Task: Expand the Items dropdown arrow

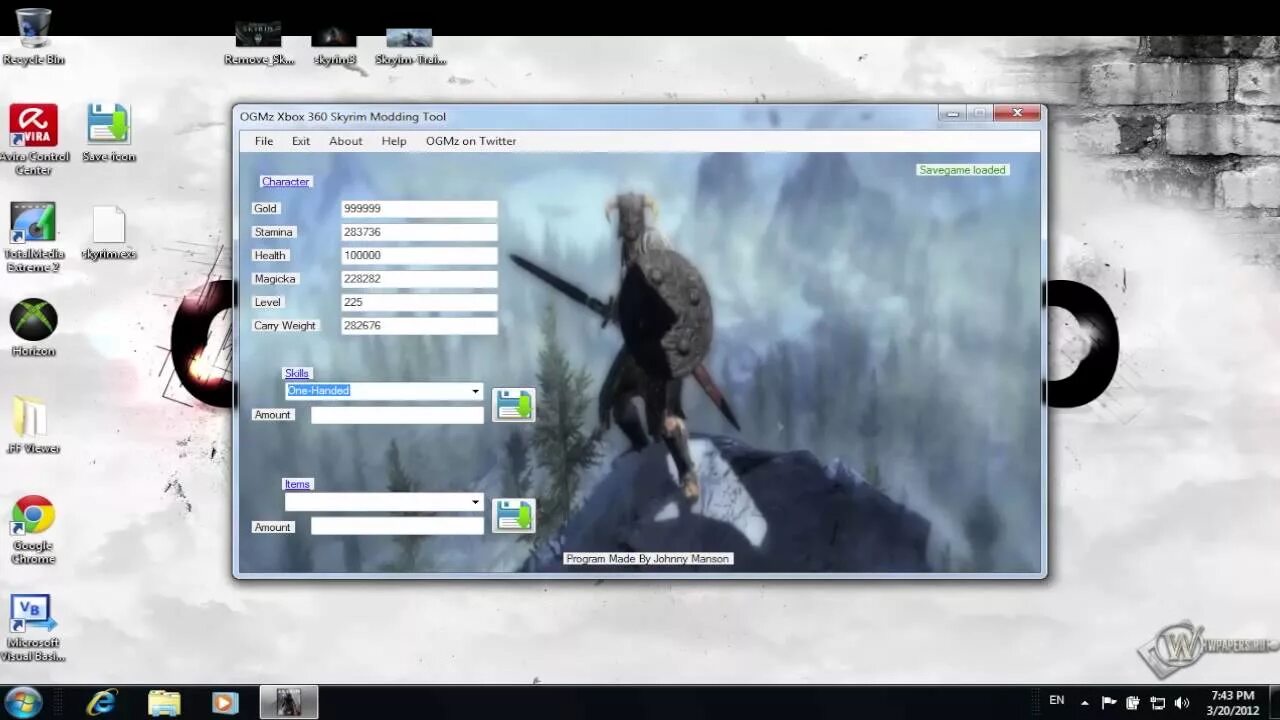Action: [475, 502]
